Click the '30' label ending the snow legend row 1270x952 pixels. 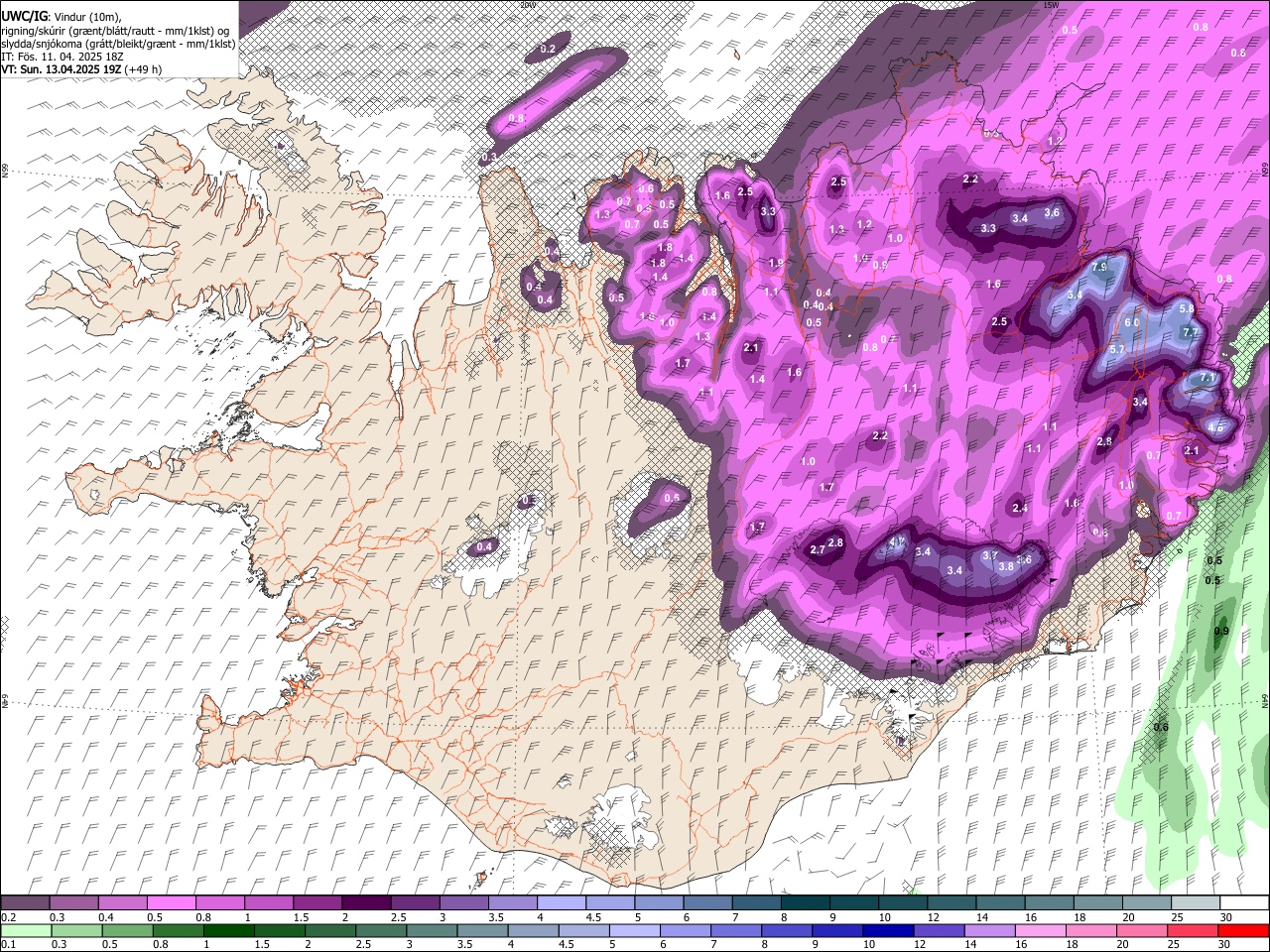point(1225,917)
